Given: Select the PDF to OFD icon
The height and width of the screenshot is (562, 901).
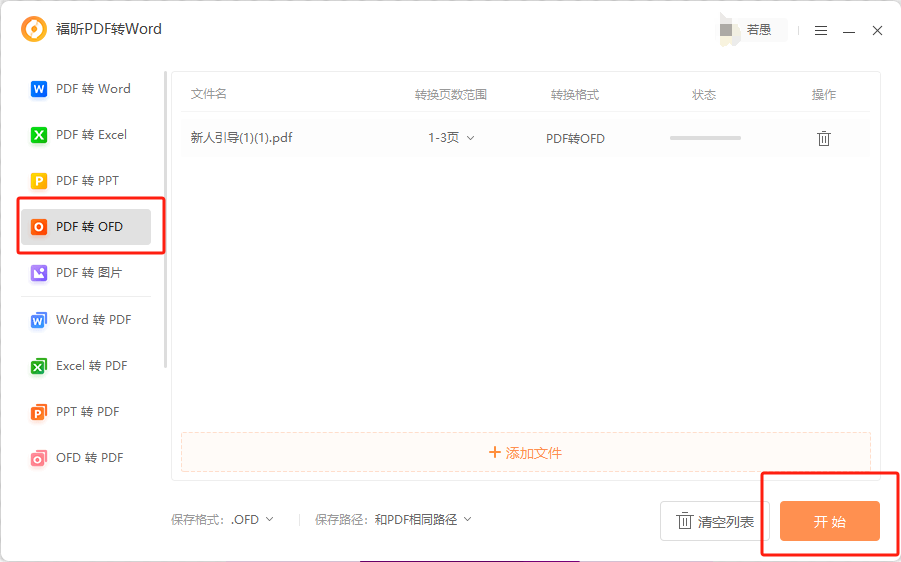Looking at the screenshot, I should (x=39, y=227).
